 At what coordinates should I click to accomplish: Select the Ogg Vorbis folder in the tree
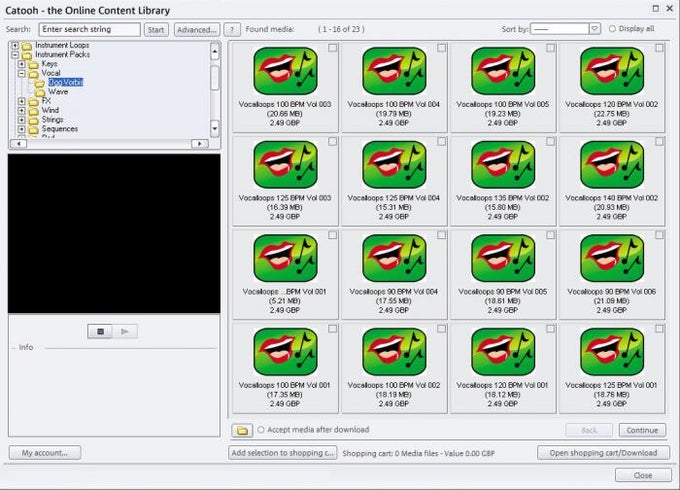click(65, 82)
